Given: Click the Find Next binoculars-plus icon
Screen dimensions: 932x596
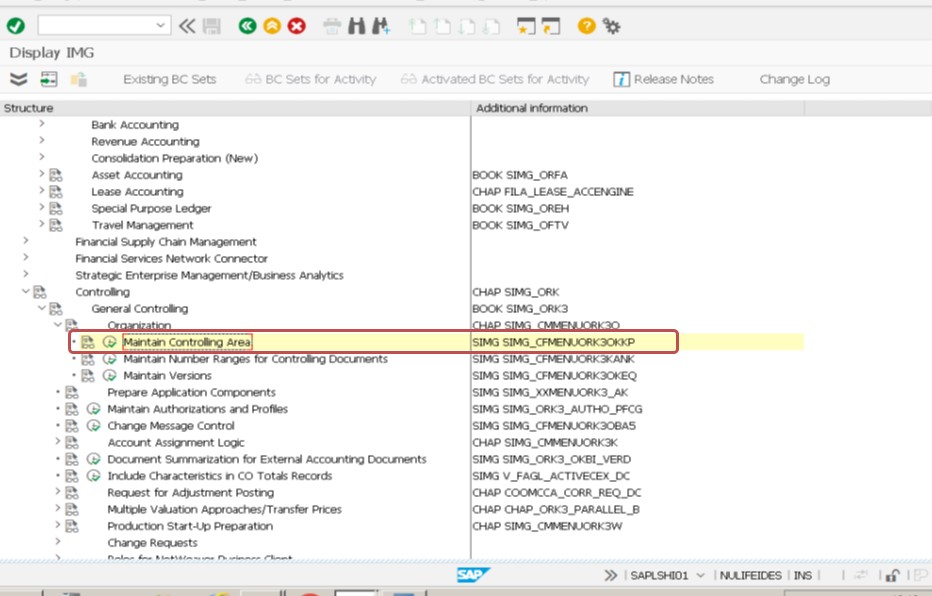Looking at the screenshot, I should point(381,26).
